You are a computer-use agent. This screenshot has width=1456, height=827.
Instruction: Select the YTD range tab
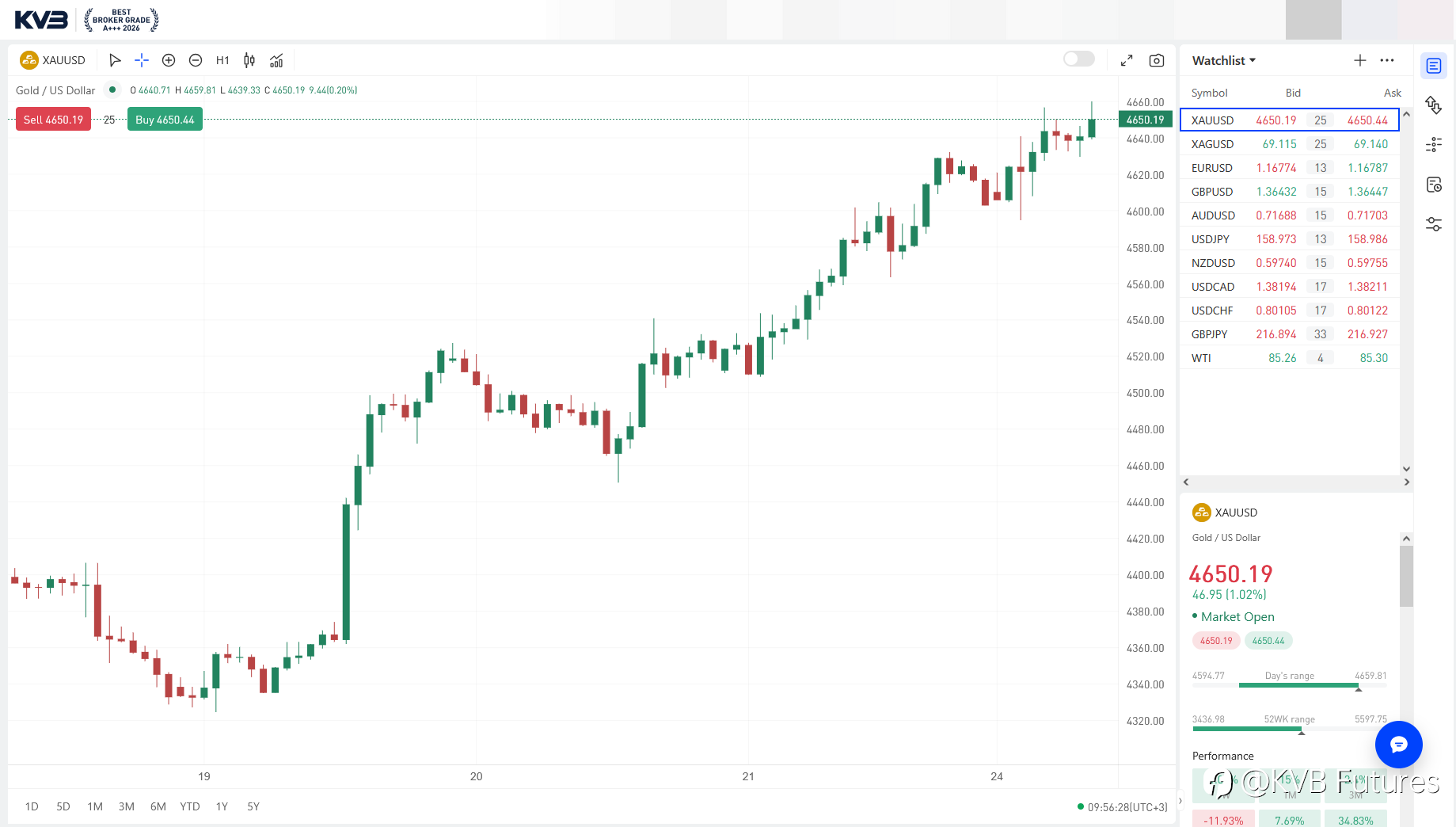click(190, 806)
